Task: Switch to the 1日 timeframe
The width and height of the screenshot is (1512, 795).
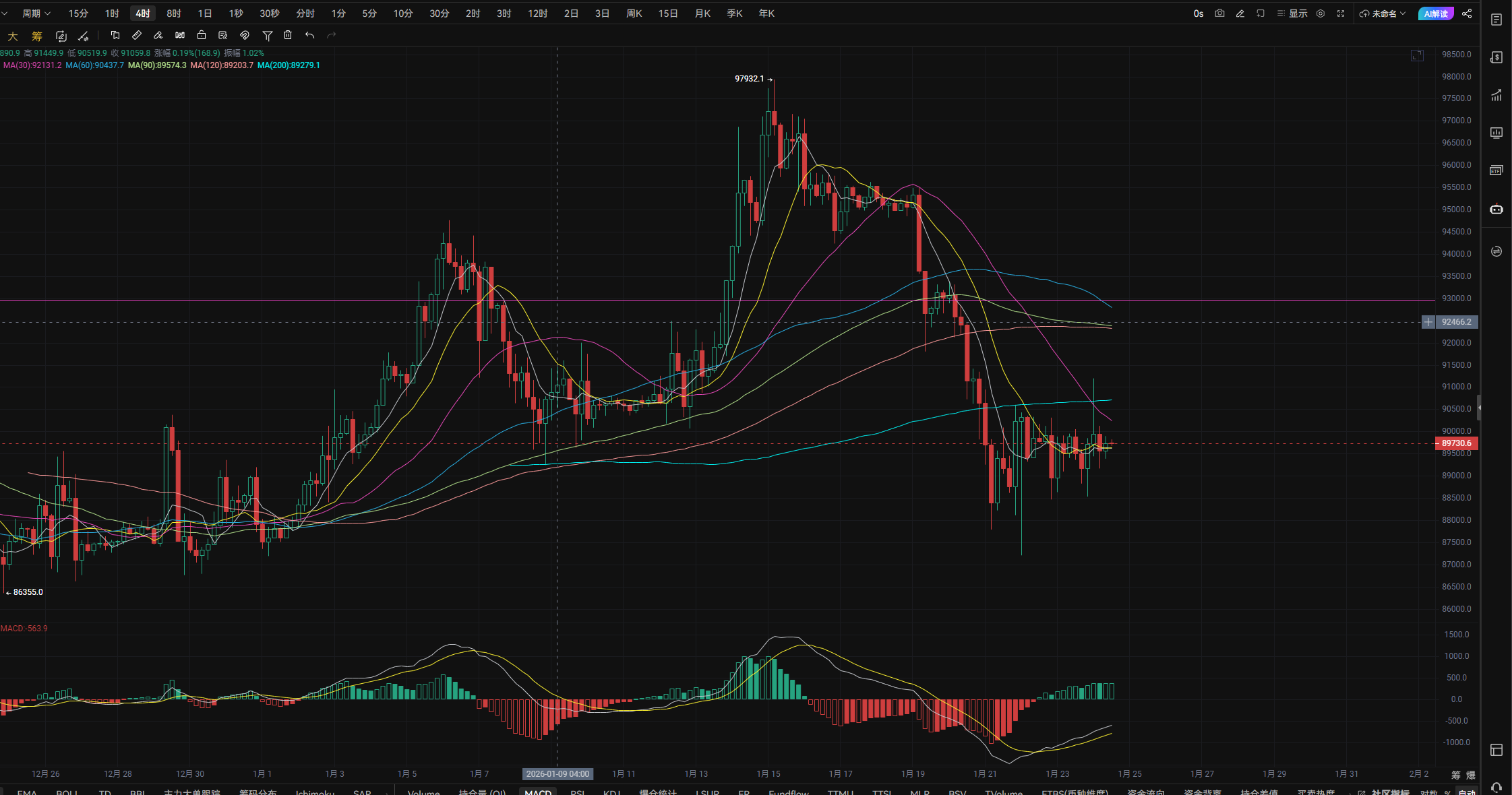Action: (x=204, y=13)
